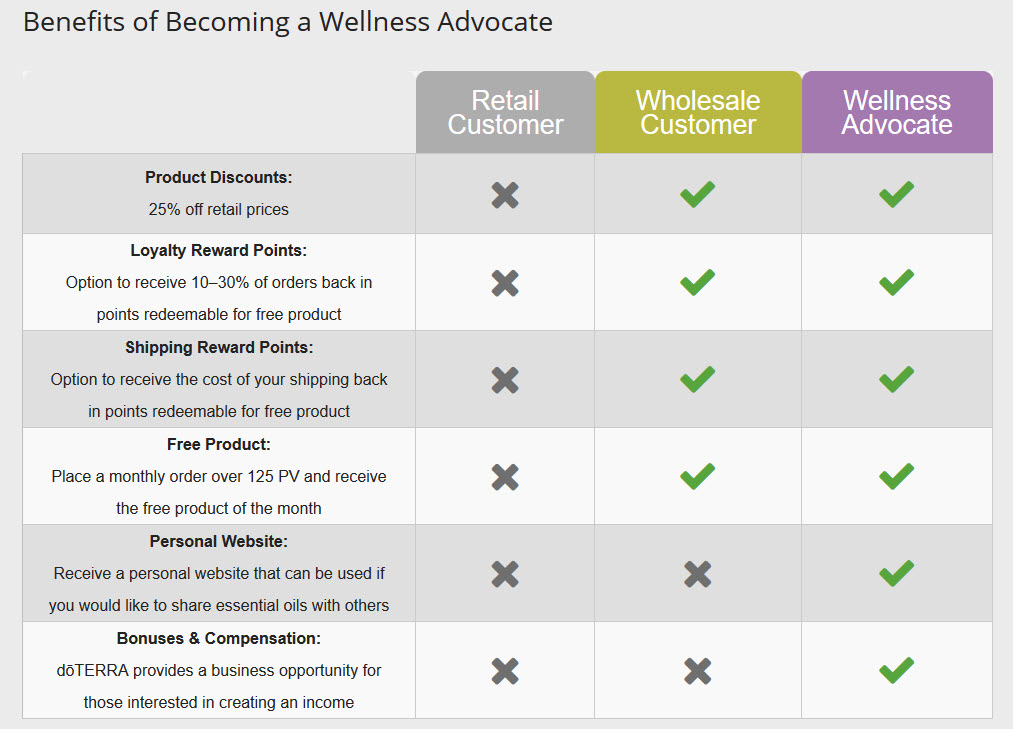Click the green check for Wholesale Customer Product Discounts

pos(698,194)
